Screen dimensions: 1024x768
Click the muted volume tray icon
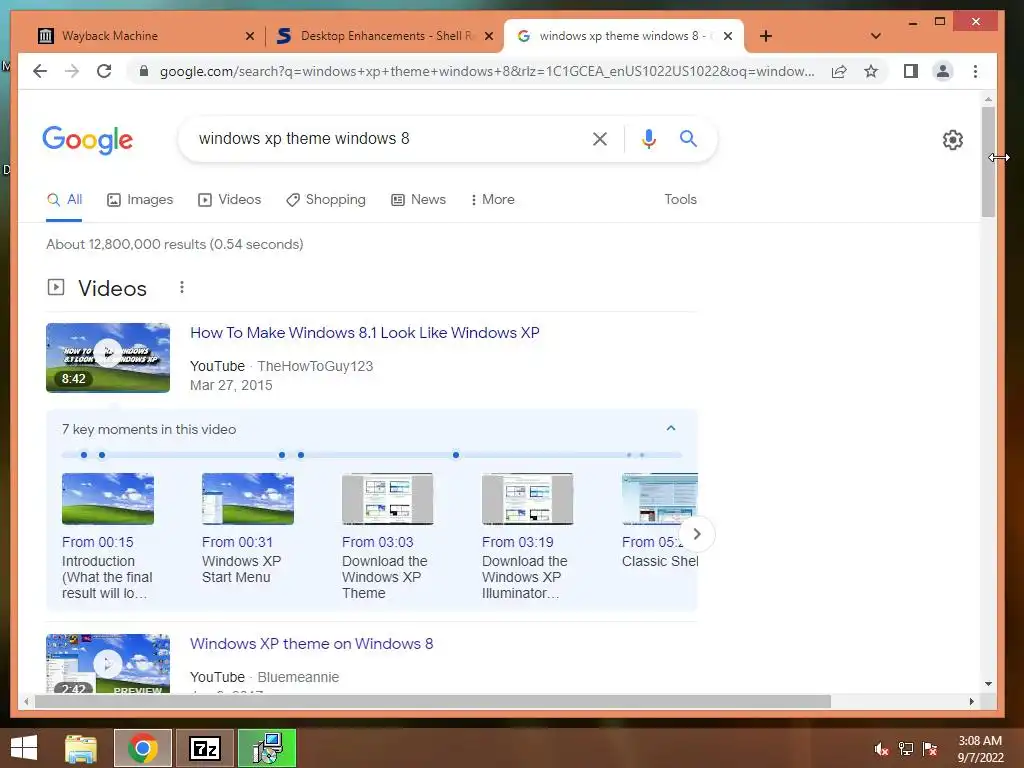tap(882, 749)
